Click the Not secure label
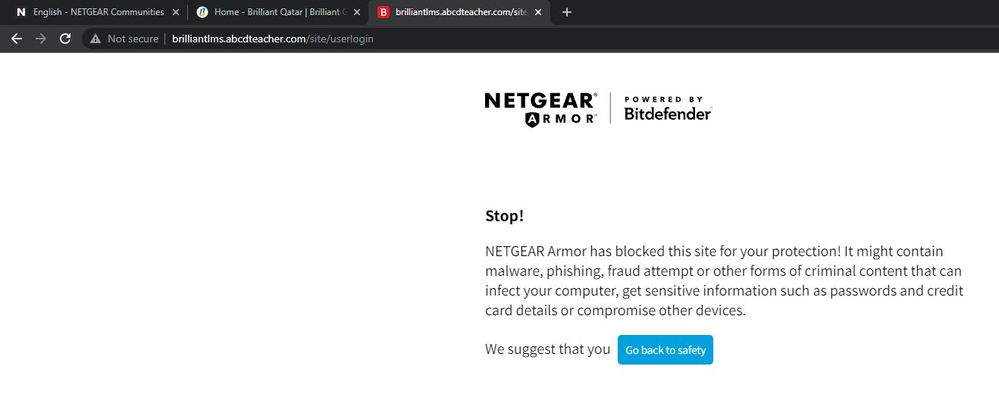The height and width of the screenshot is (419, 999). click(129, 39)
